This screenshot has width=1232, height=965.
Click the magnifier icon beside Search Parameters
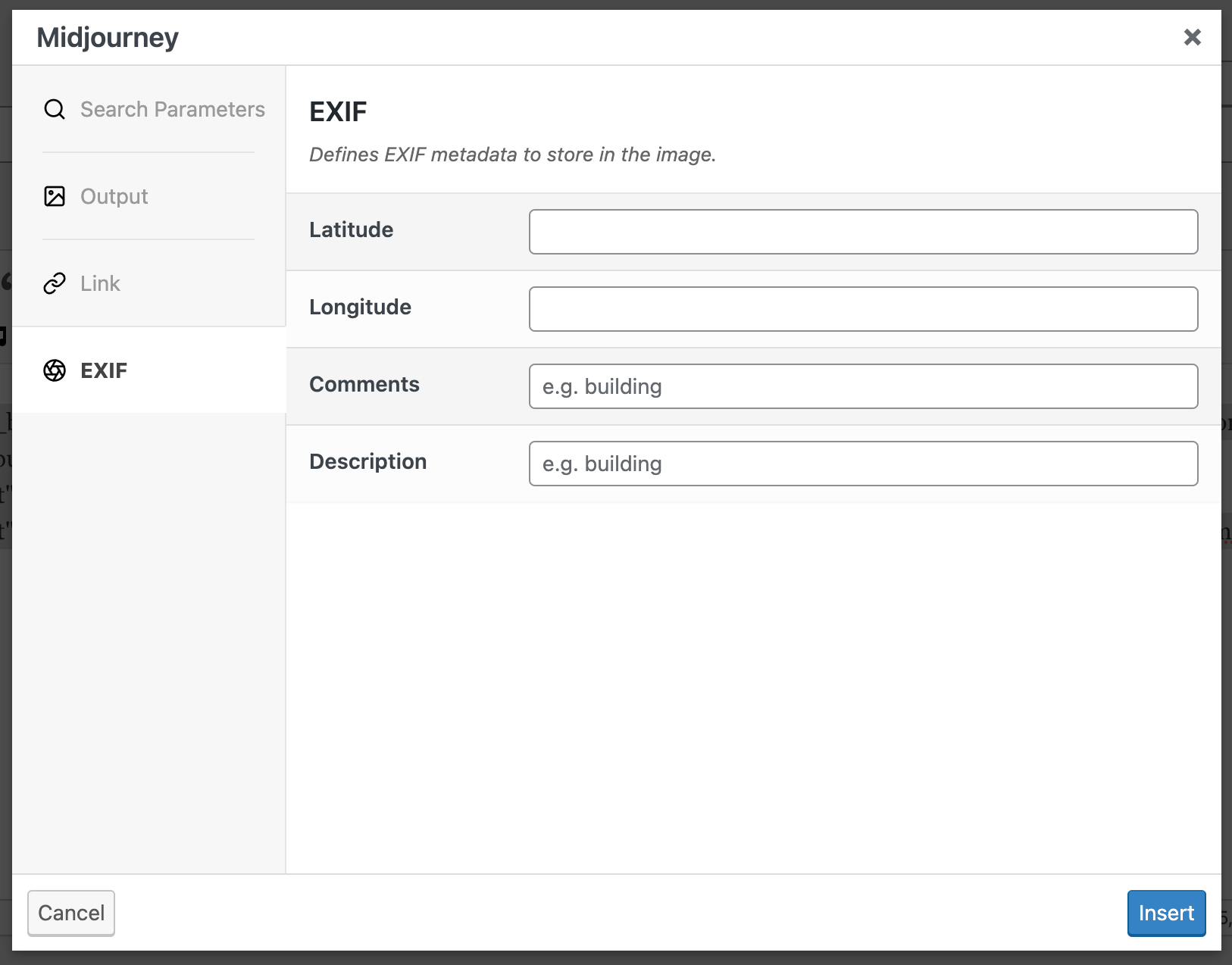click(55, 109)
